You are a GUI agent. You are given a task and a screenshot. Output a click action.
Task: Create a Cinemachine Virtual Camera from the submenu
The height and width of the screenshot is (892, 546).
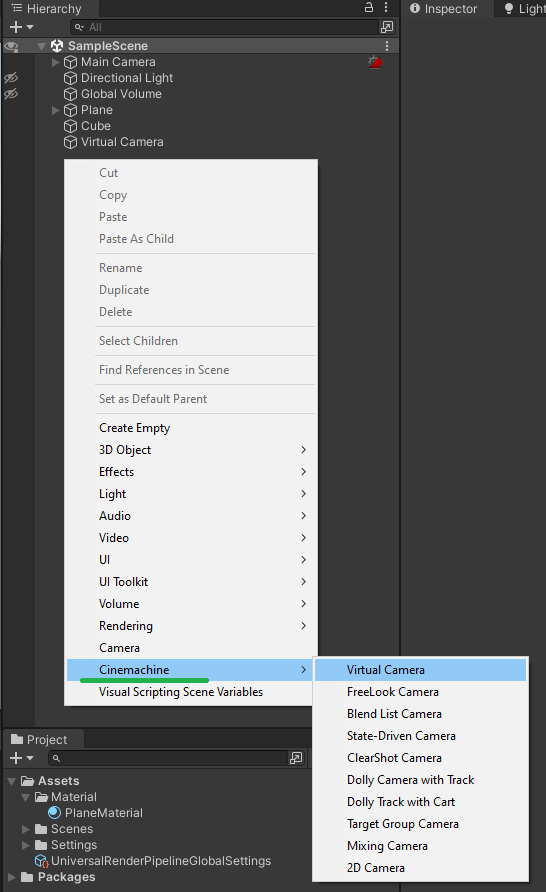pyautogui.click(x=420, y=670)
